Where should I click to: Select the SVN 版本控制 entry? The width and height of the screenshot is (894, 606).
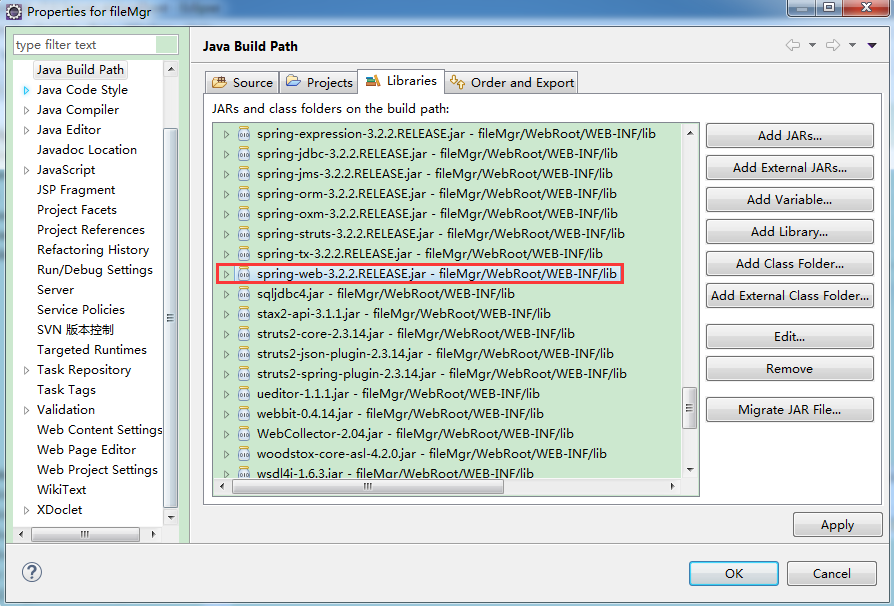coord(75,330)
